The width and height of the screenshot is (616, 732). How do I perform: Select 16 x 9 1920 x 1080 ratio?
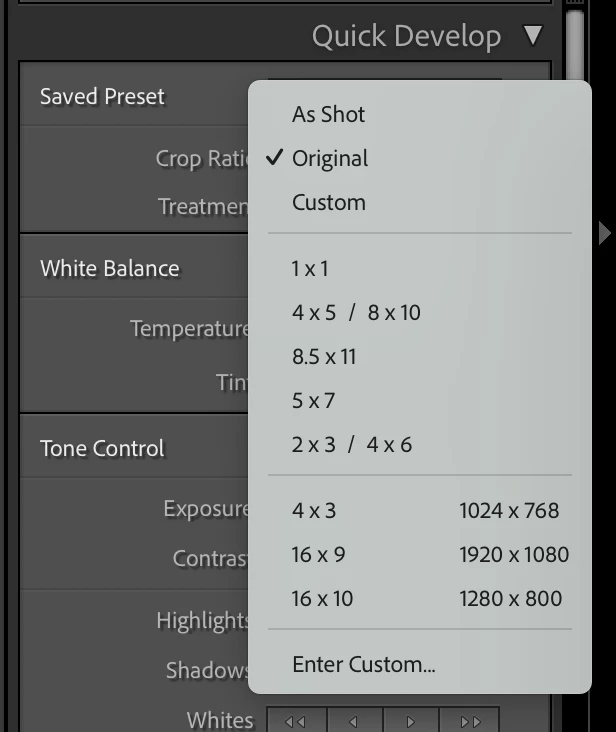430,554
